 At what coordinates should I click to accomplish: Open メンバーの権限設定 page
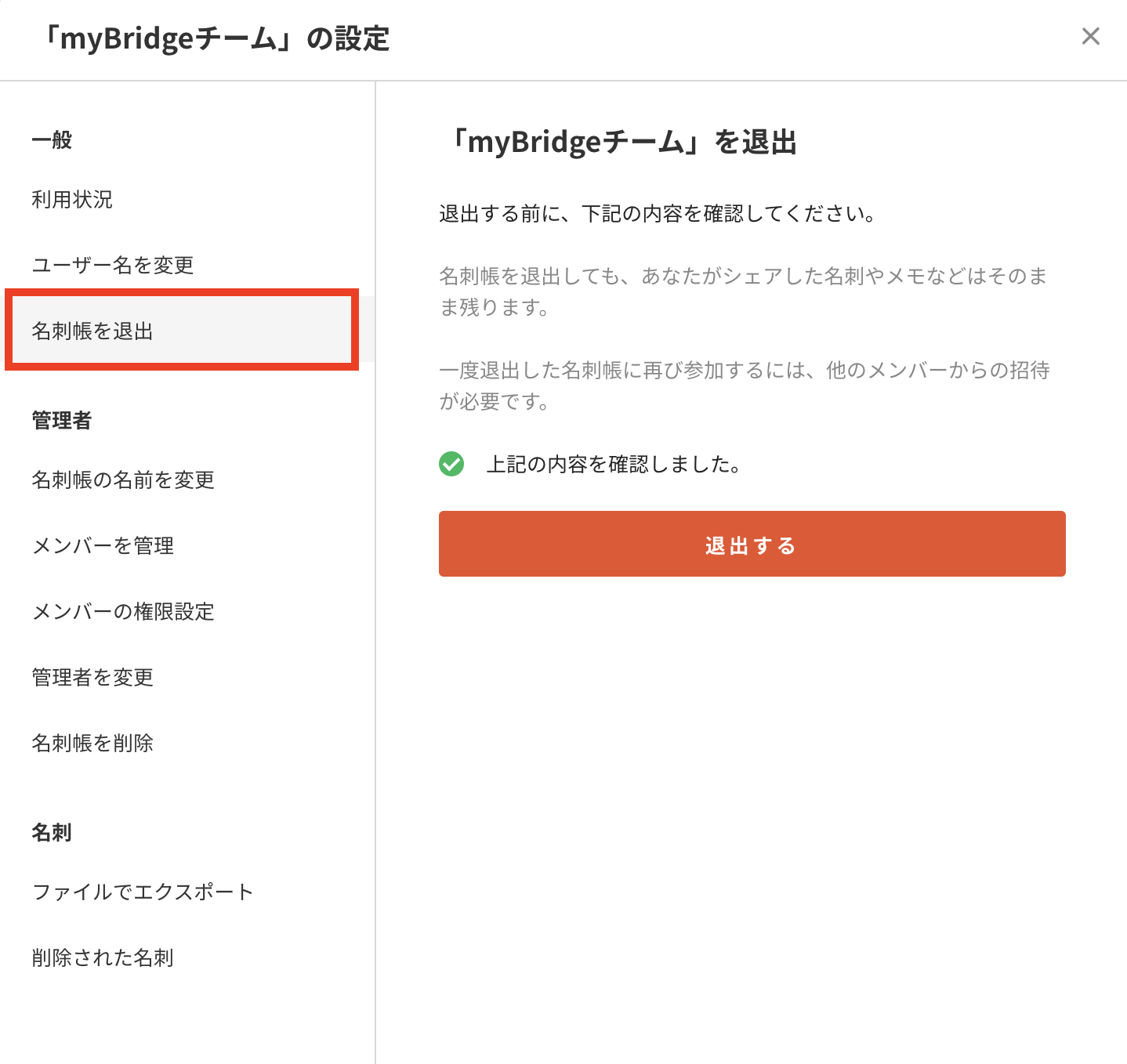[123, 611]
